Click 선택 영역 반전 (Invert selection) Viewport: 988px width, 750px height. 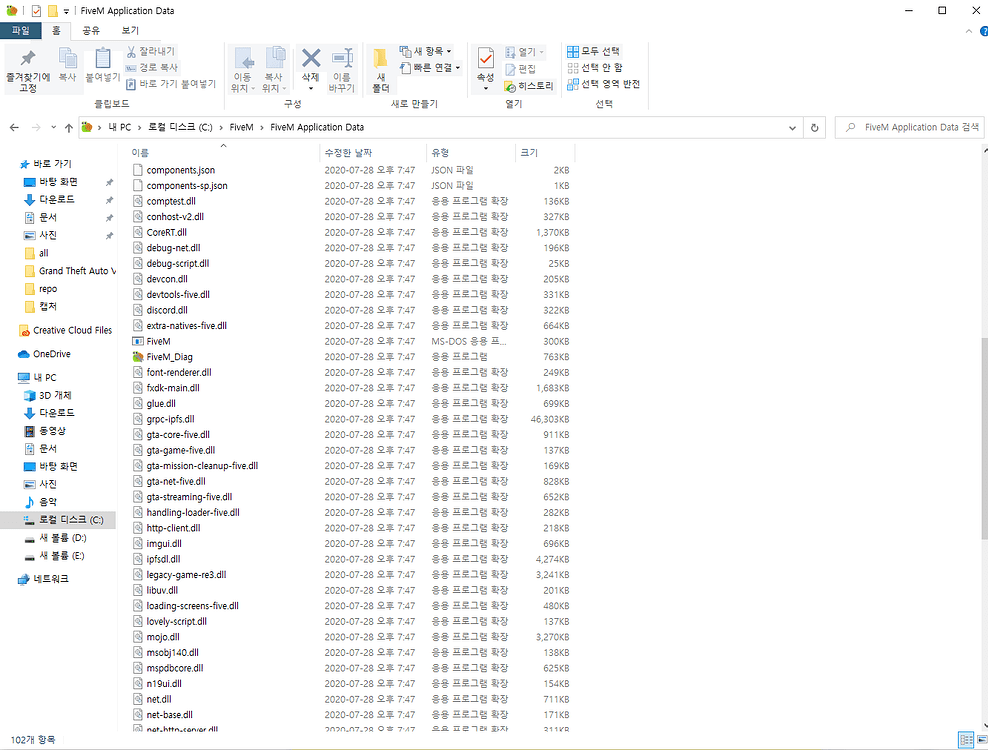[604, 84]
